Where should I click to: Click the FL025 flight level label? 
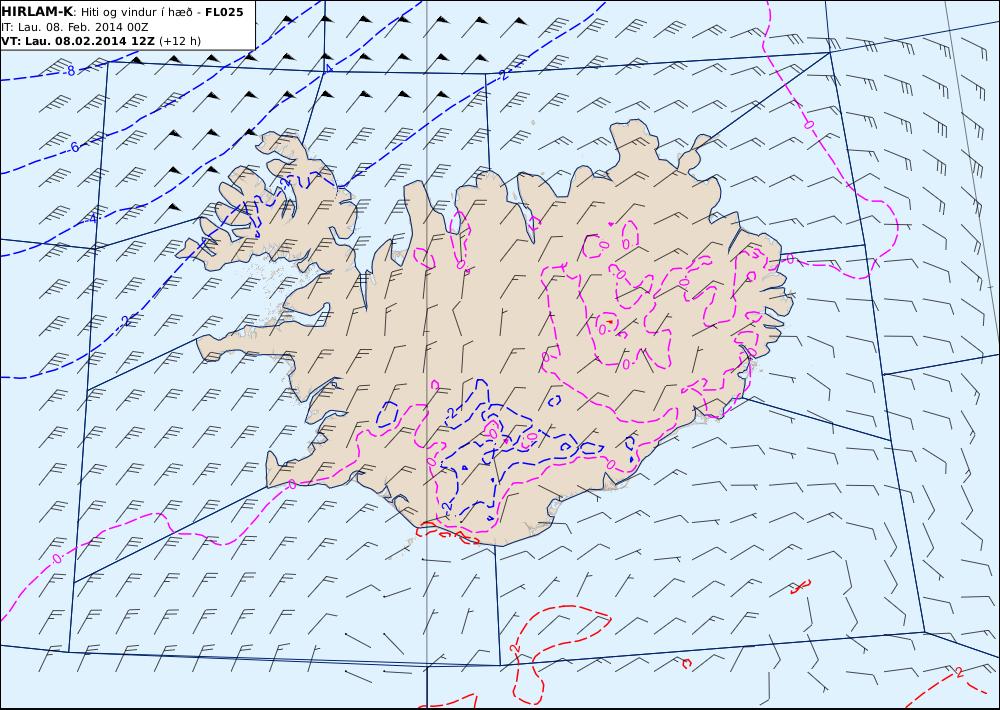point(224,12)
